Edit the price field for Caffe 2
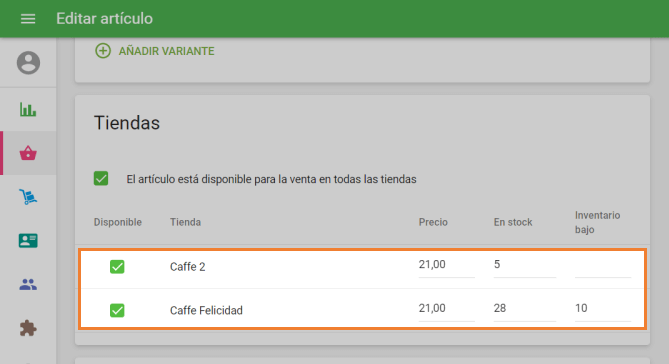Image resolution: width=669 pixels, height=364 pixels. coord(446,265)
